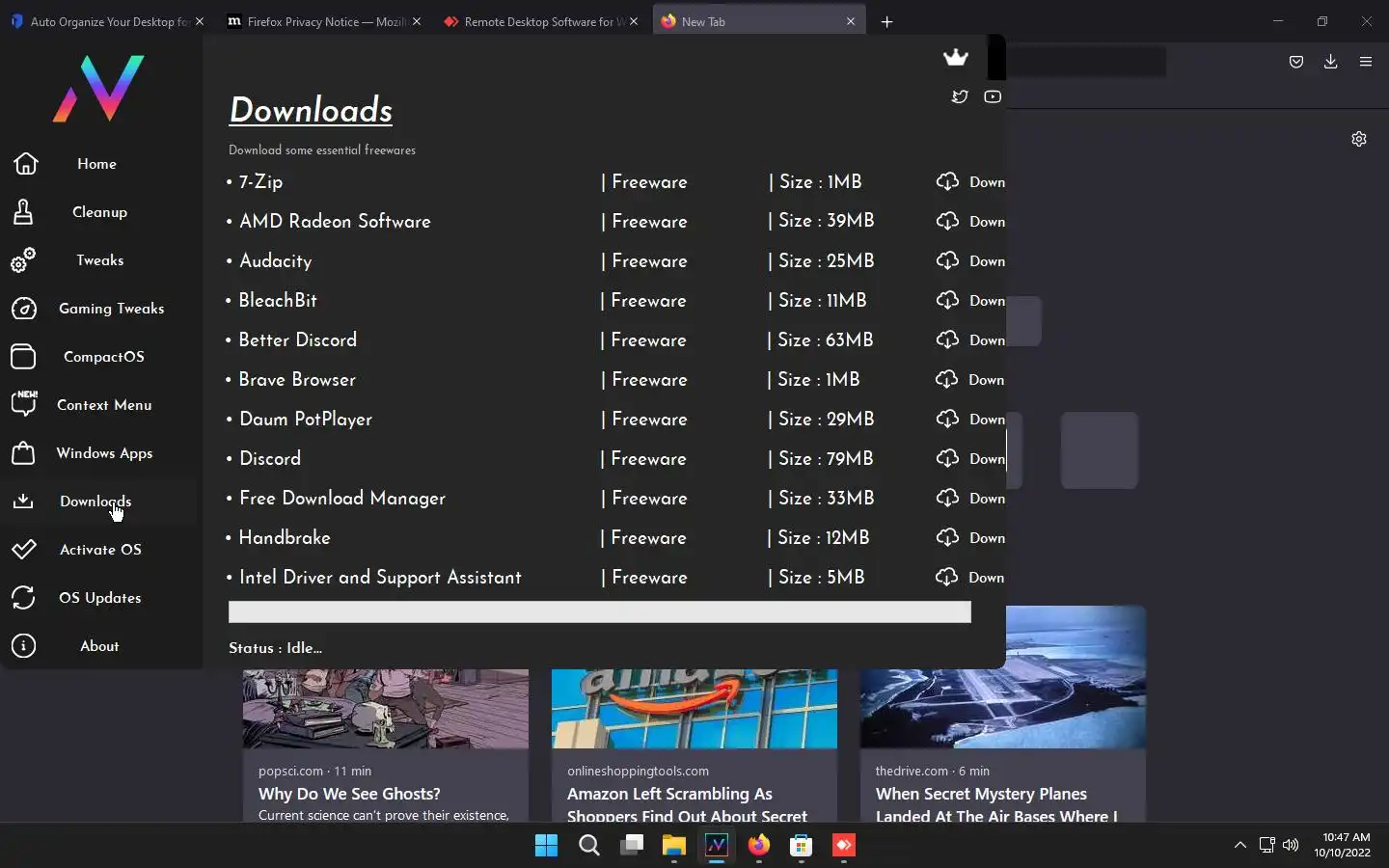Click the cloud download icon for Audacity
The height and width of the screenshot is (868, 1389).
point(947,260)
